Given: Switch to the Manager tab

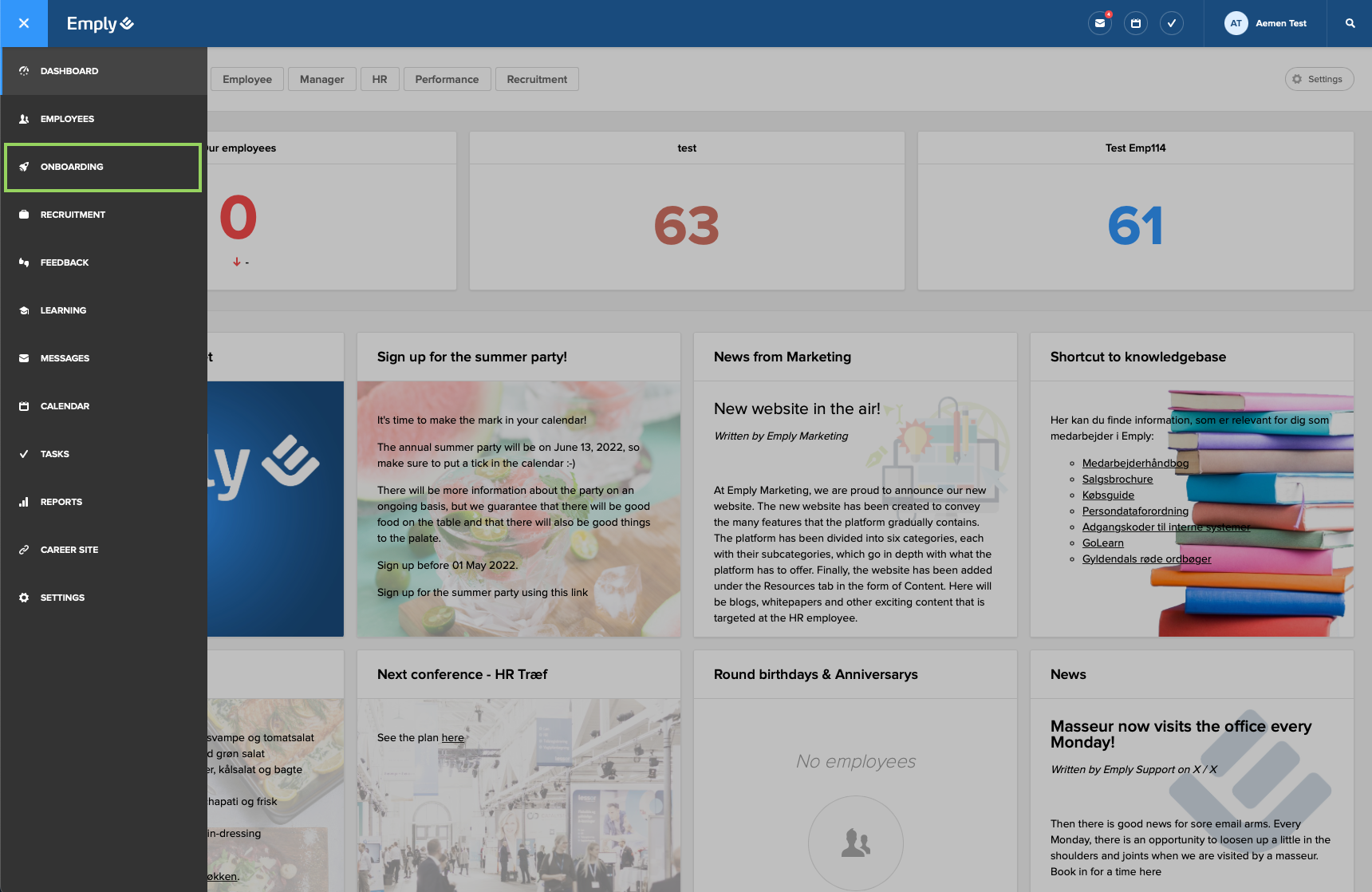Looking at the screenshot, I should [321, 79].
